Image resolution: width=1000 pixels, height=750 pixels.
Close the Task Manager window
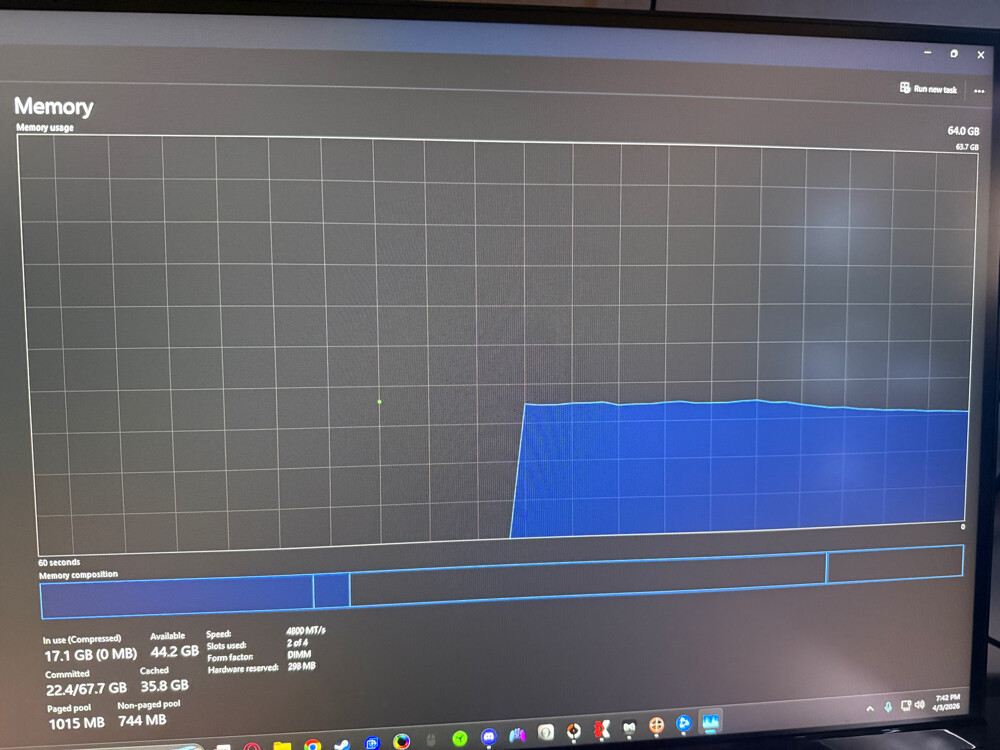click(981, 55)
